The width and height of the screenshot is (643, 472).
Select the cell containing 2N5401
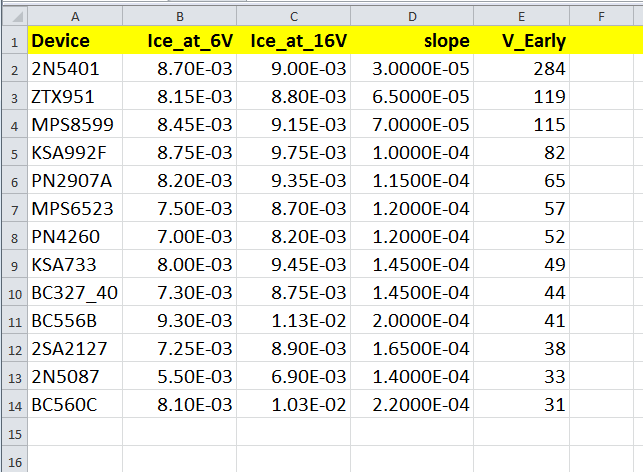tap(75, 68)
